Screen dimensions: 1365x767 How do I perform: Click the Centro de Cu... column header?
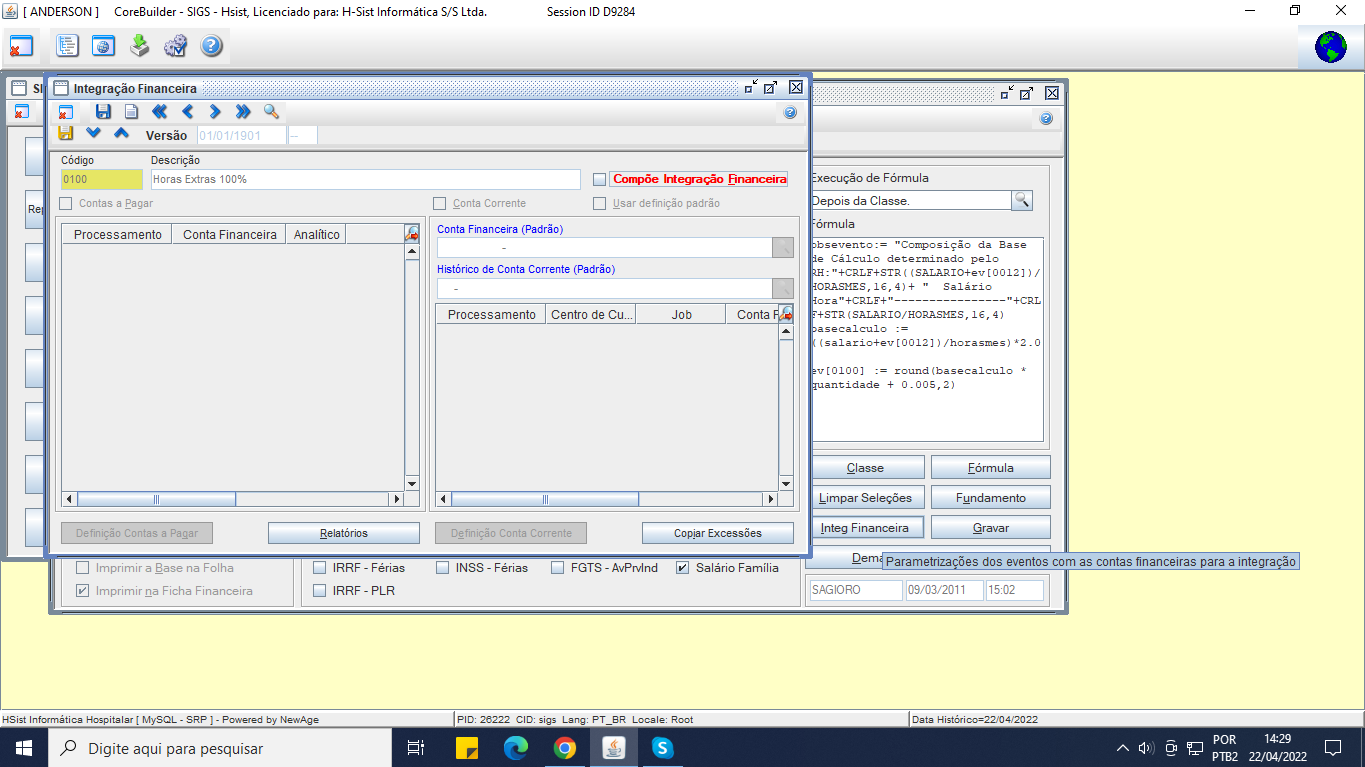point(591,314)
